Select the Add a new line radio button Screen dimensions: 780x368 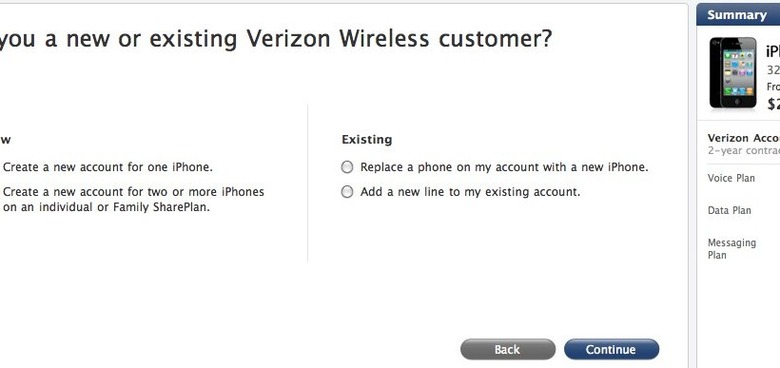(x=347, y=192)
